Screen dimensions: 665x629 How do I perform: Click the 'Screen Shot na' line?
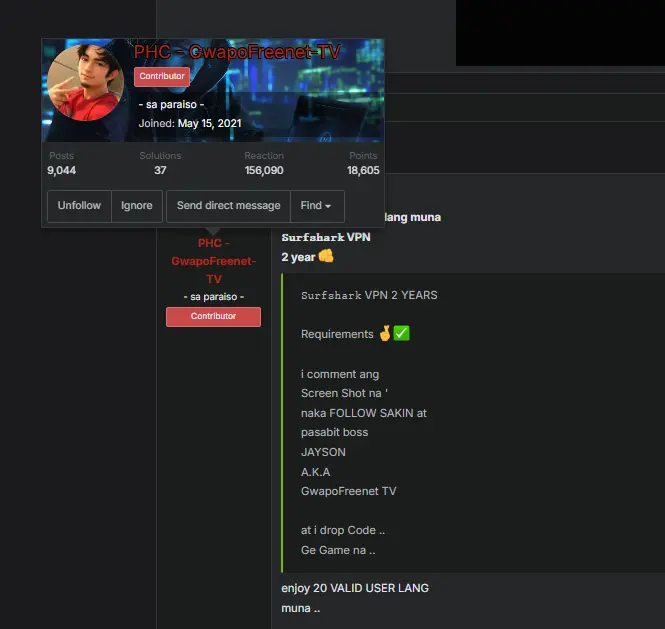pyautogui.click(x=344, y=394)
